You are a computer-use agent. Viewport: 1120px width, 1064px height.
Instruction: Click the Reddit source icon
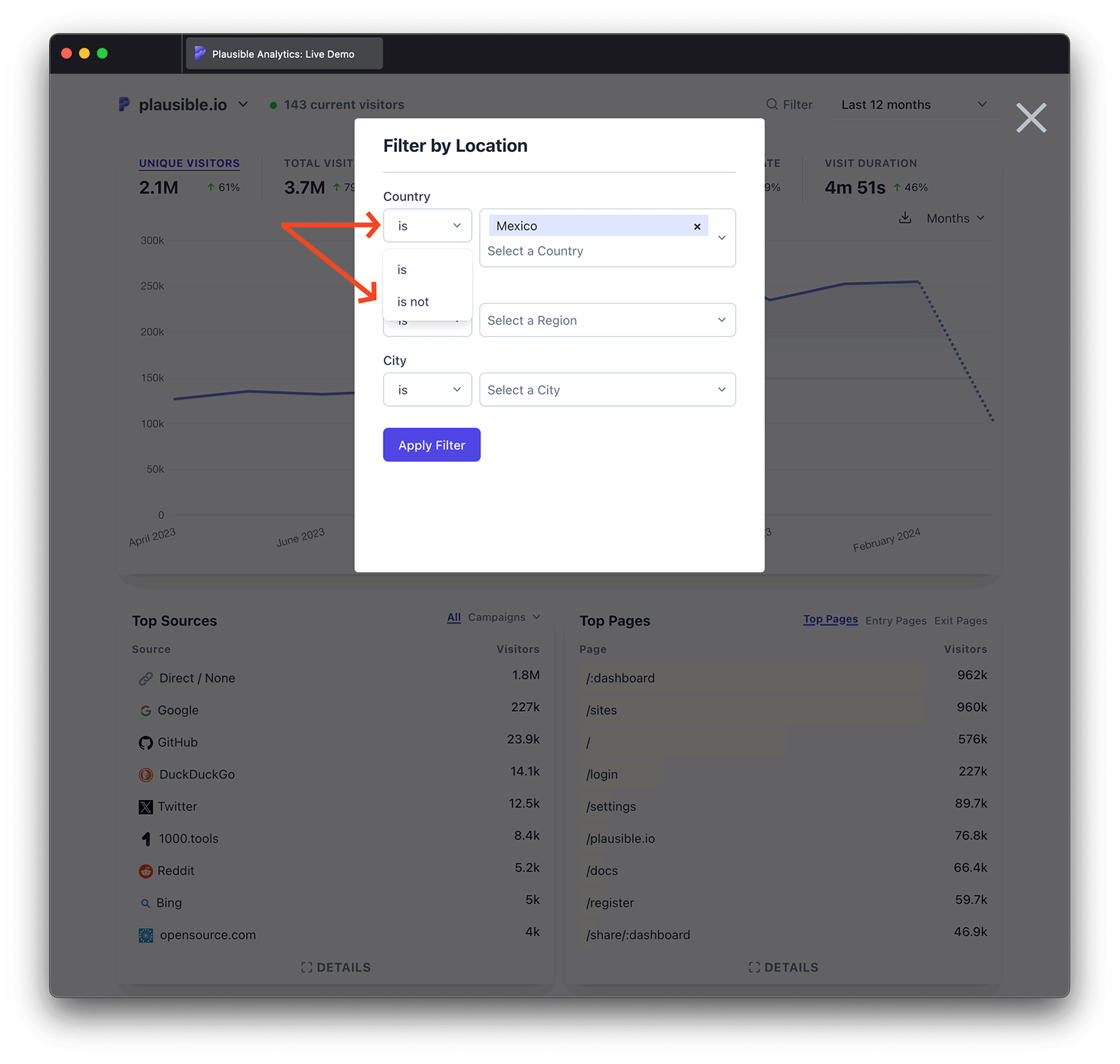146,871
